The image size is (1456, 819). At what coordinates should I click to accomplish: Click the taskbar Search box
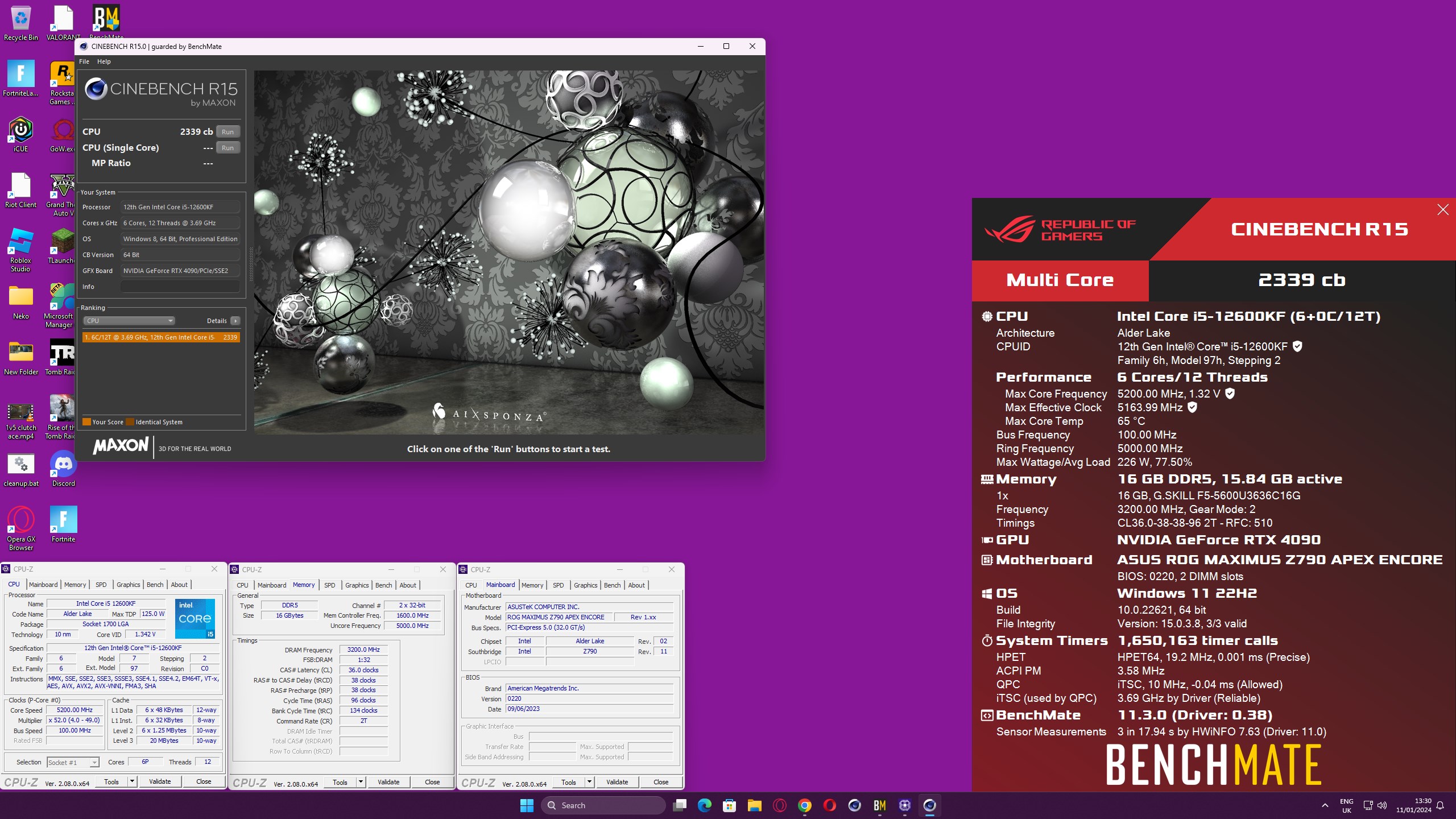pyautogui.click(x=603, y=805)
